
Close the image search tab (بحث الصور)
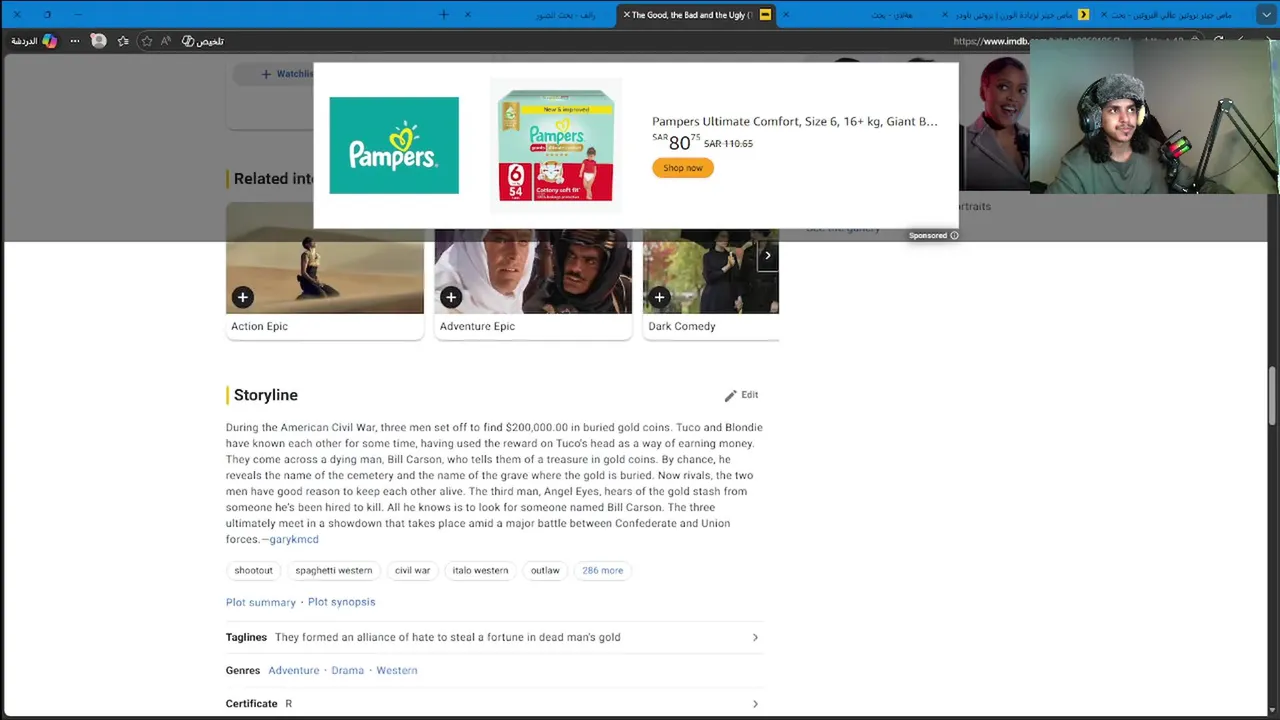(x=467, y=15)
